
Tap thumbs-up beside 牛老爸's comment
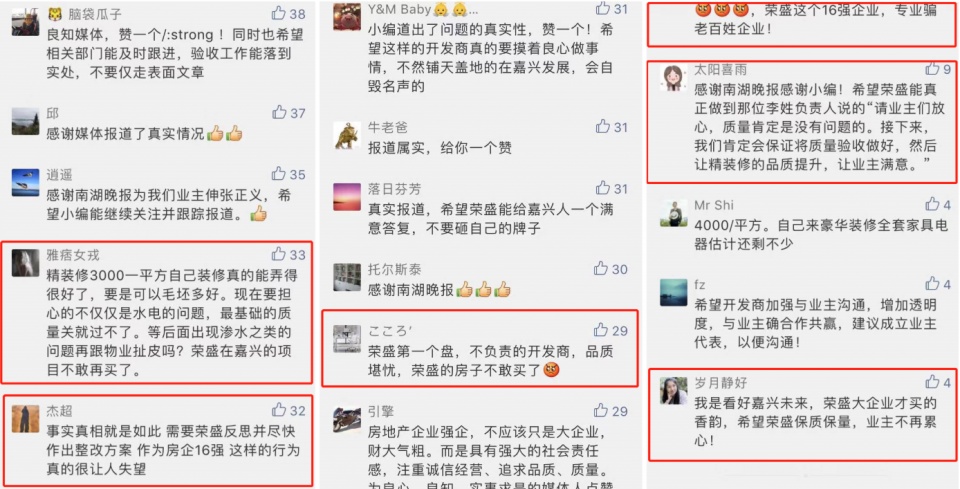point(602,127)
